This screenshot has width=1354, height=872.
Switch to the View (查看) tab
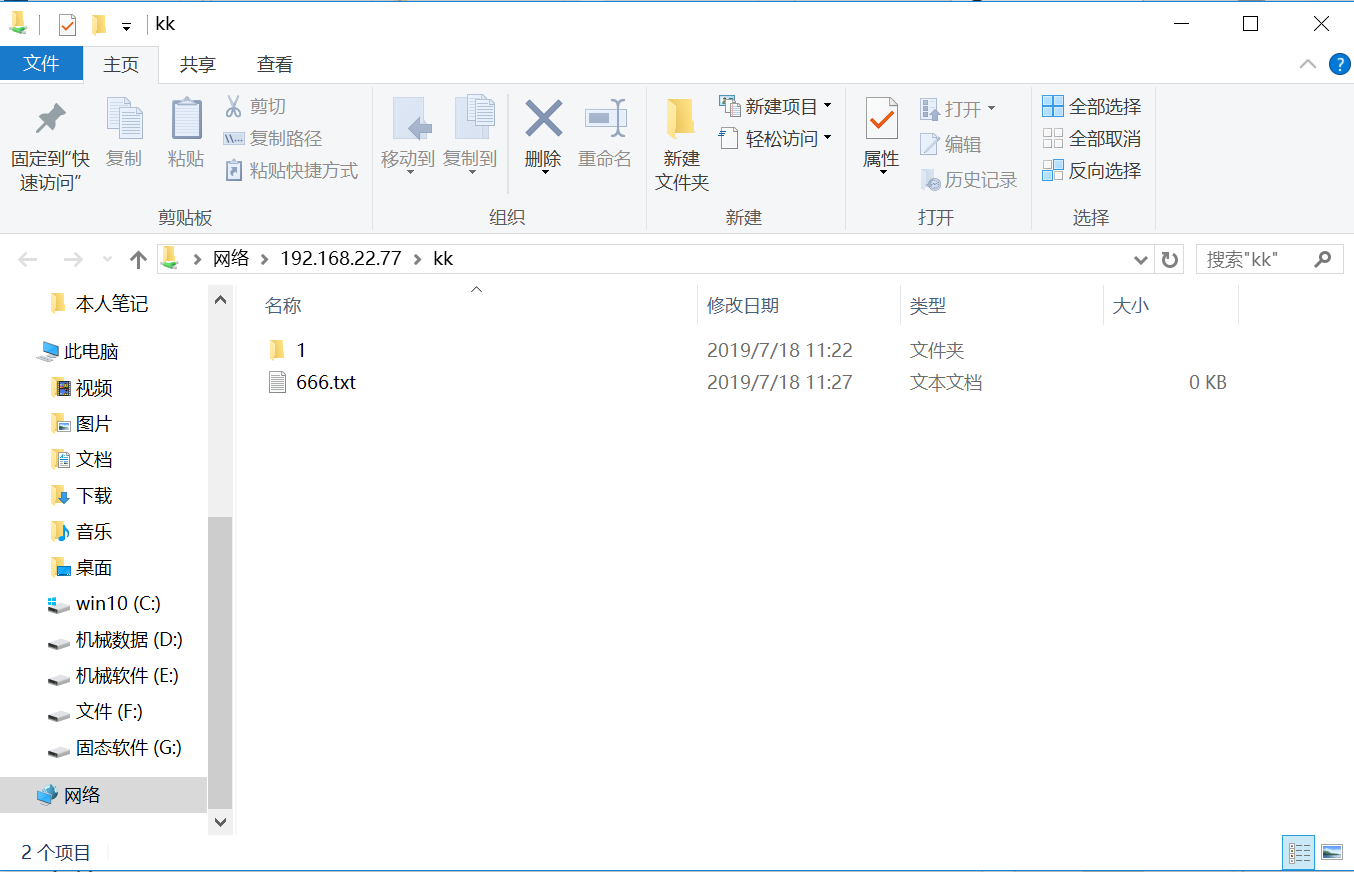(x=275, y=64)
